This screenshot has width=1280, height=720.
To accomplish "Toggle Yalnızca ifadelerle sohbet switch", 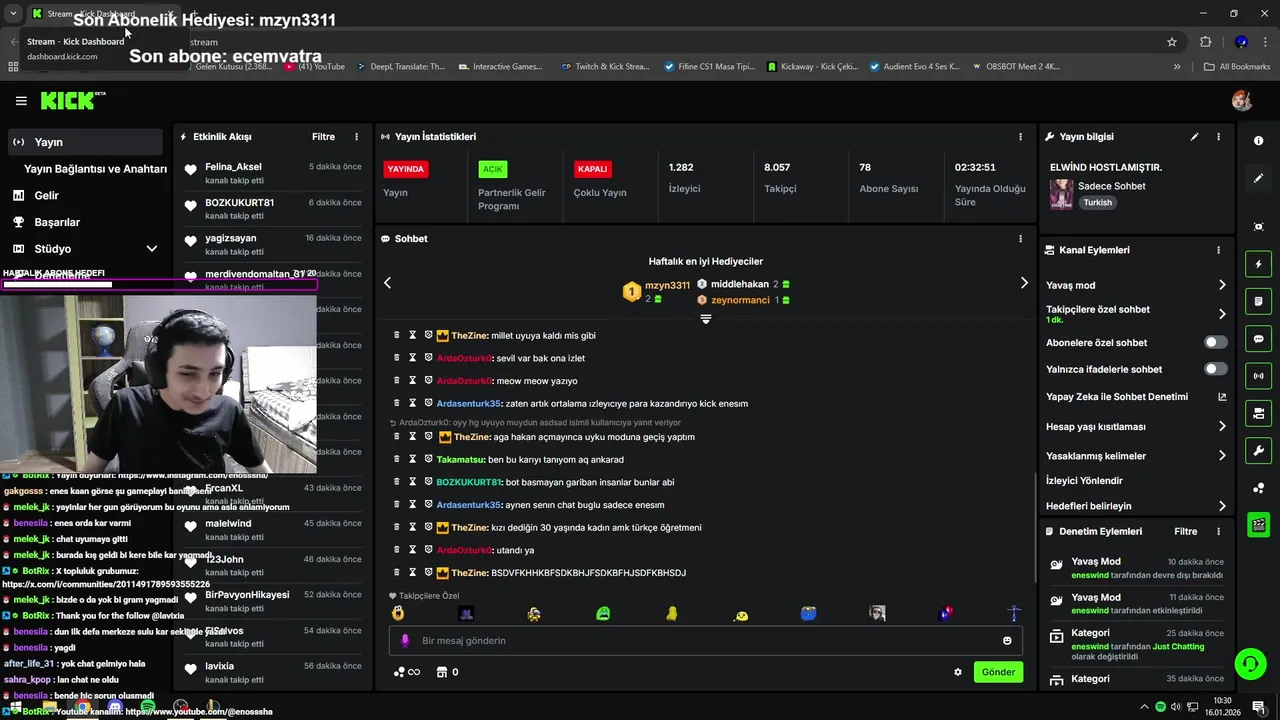I will 1215,369.
